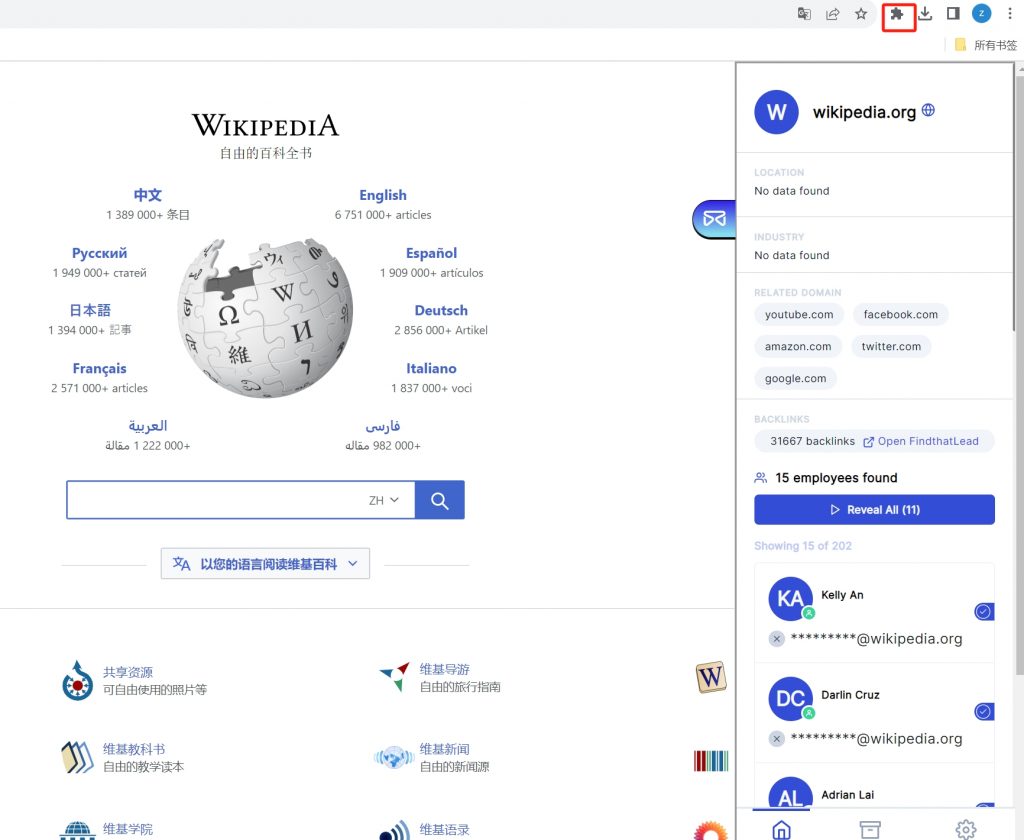1024x840 pixels.
Task: Open the all bookmarks folder
Action: [986, 45]
